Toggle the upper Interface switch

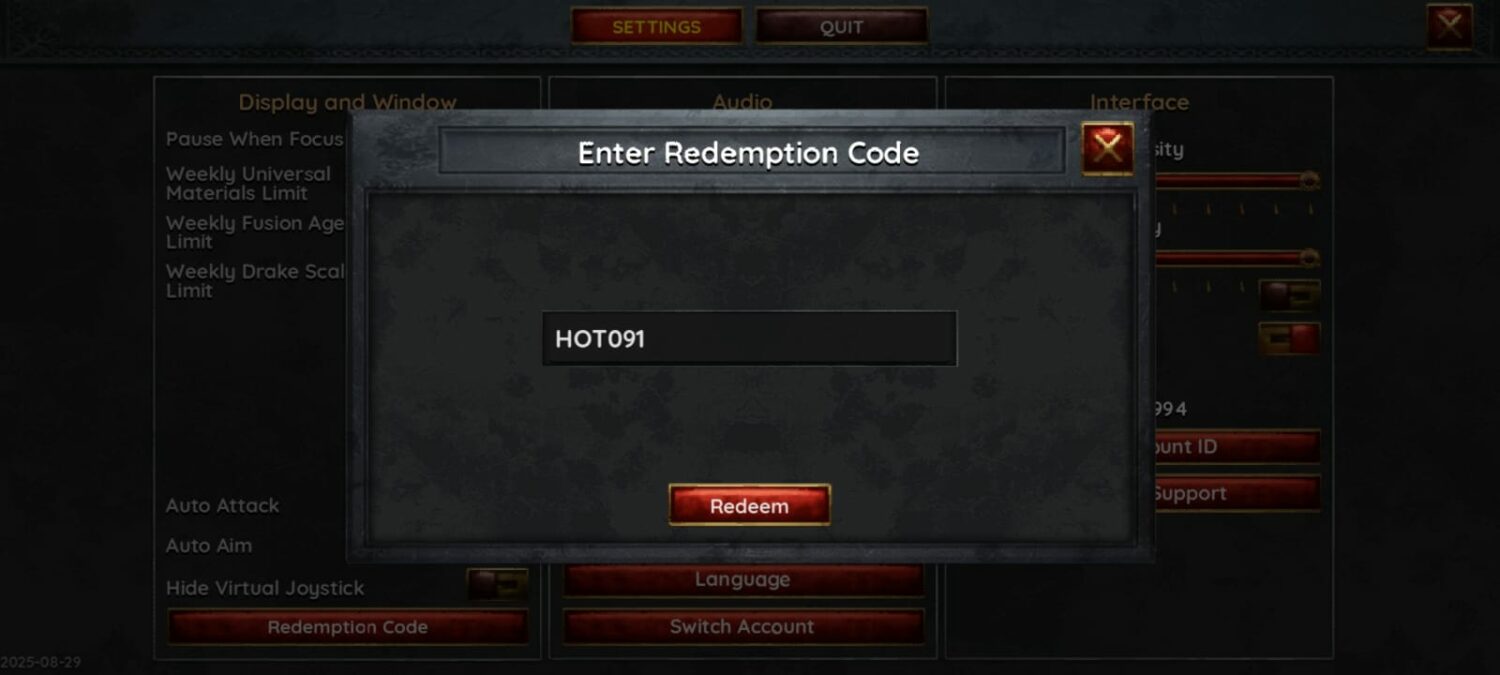click(1289, 295)
